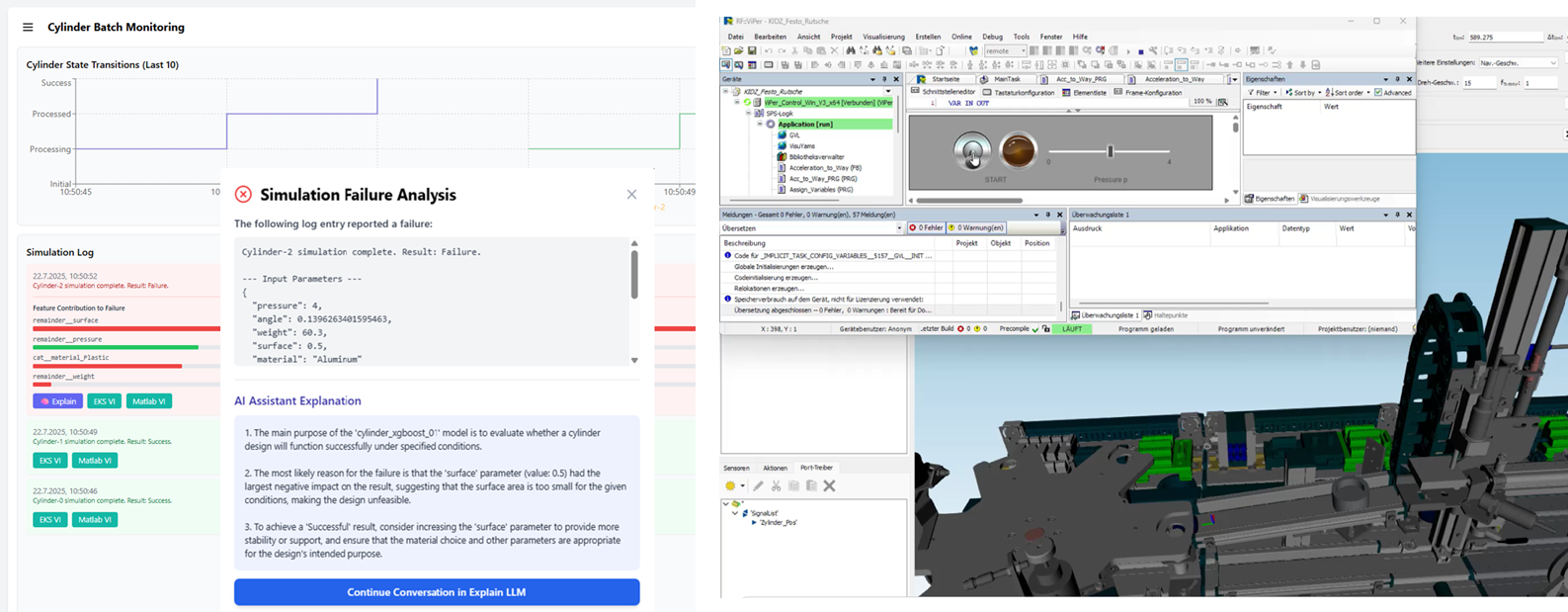
Task: Click the brown indicator lamp button
Action: click(x=1018, y=150)
